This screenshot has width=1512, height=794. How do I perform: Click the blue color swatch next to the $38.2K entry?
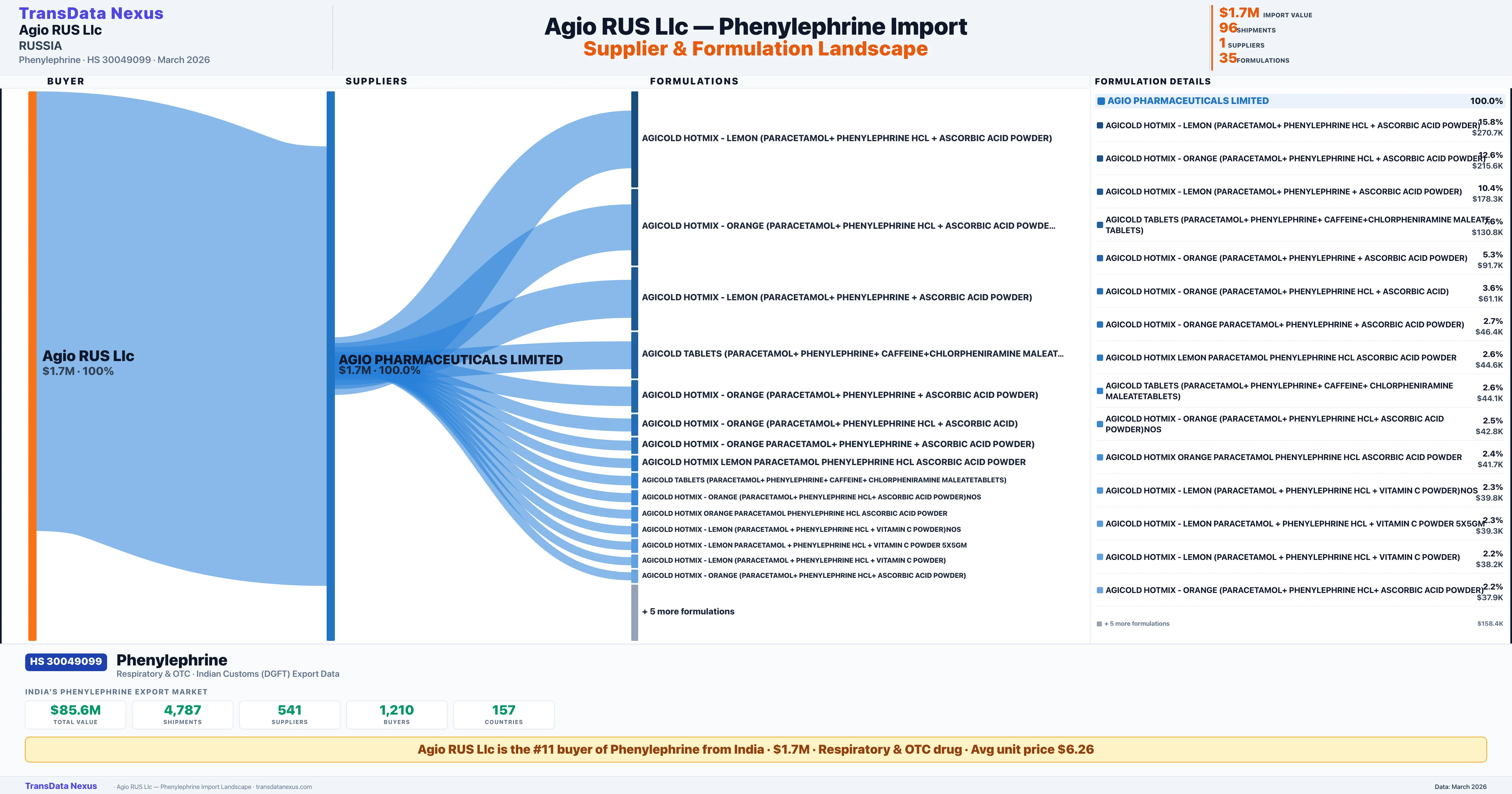point(1100,557)
